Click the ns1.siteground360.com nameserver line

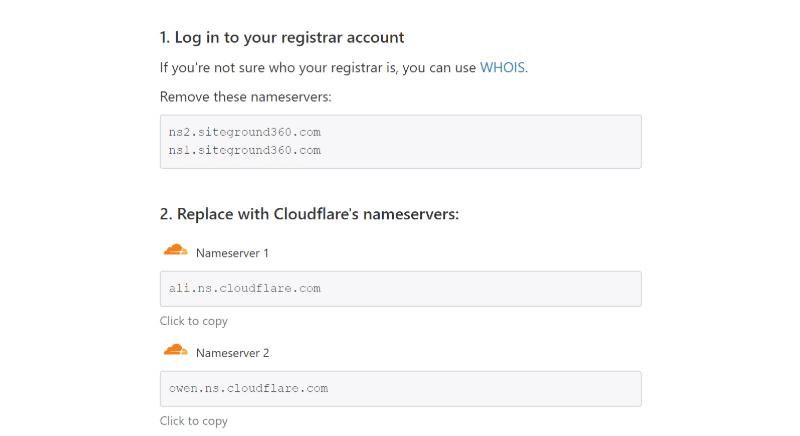point(244,150)
